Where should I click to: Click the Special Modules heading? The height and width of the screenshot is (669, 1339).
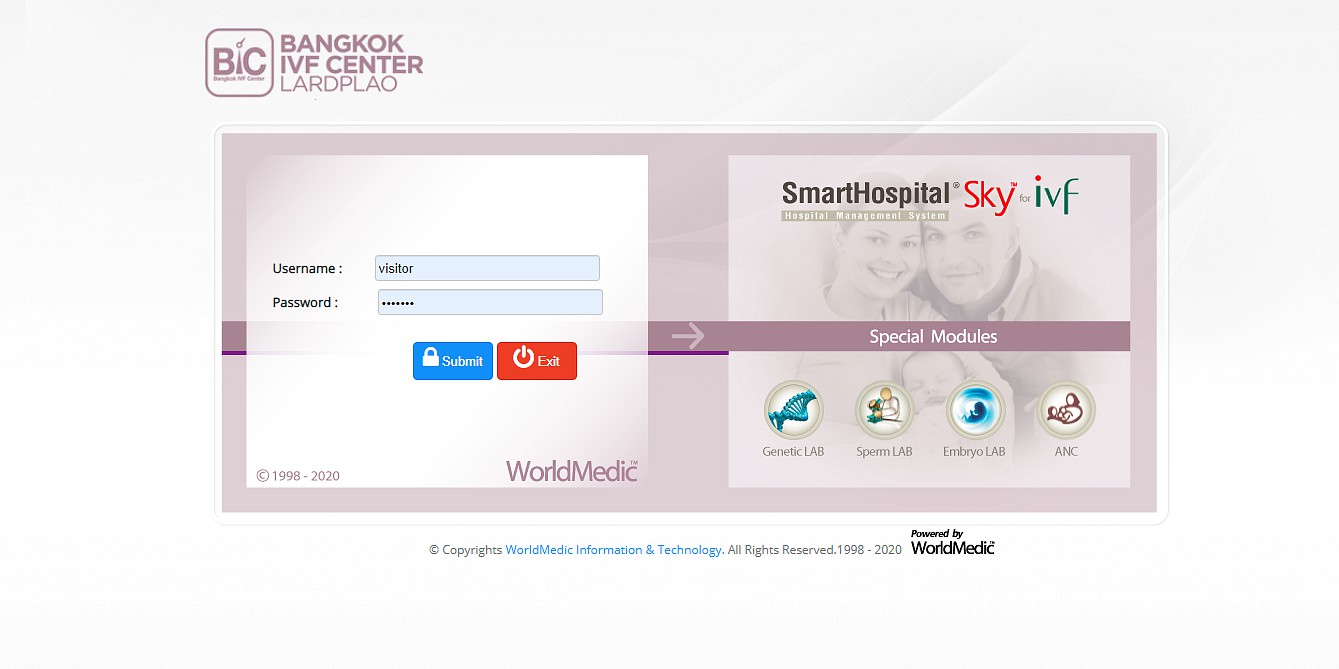[x=933, y=337]
